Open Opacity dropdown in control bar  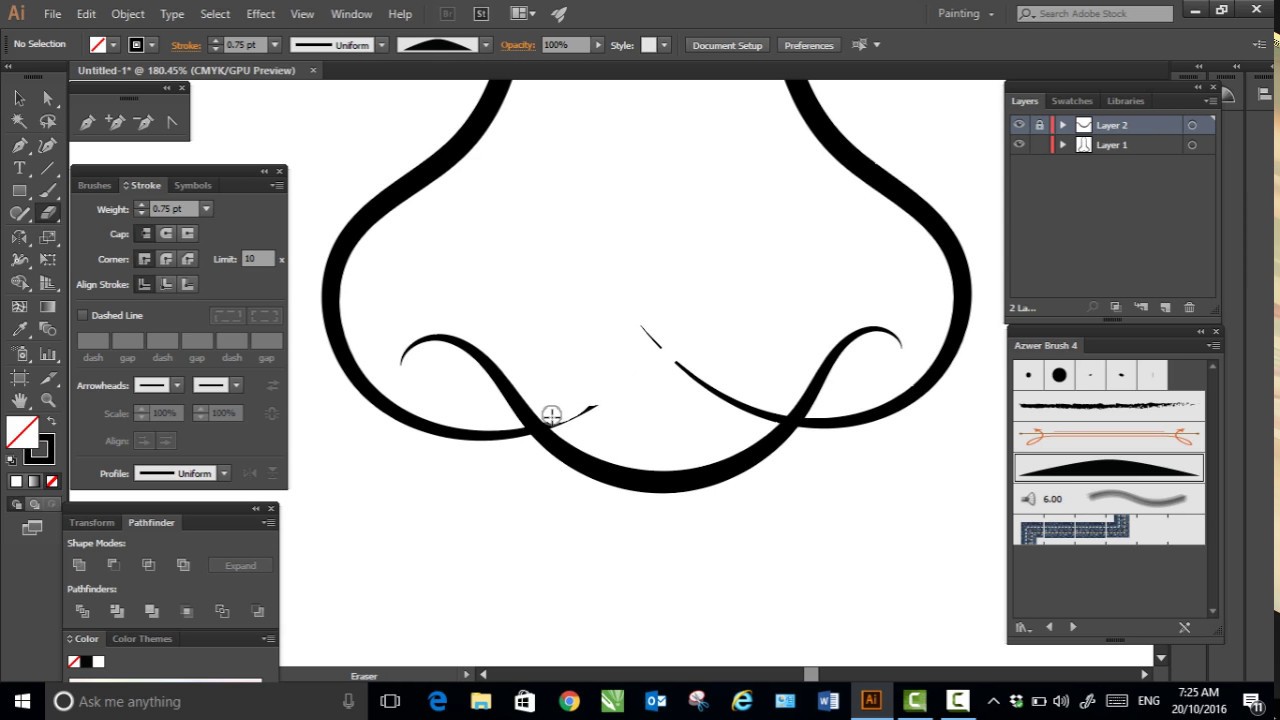click(x=598, y=45)
